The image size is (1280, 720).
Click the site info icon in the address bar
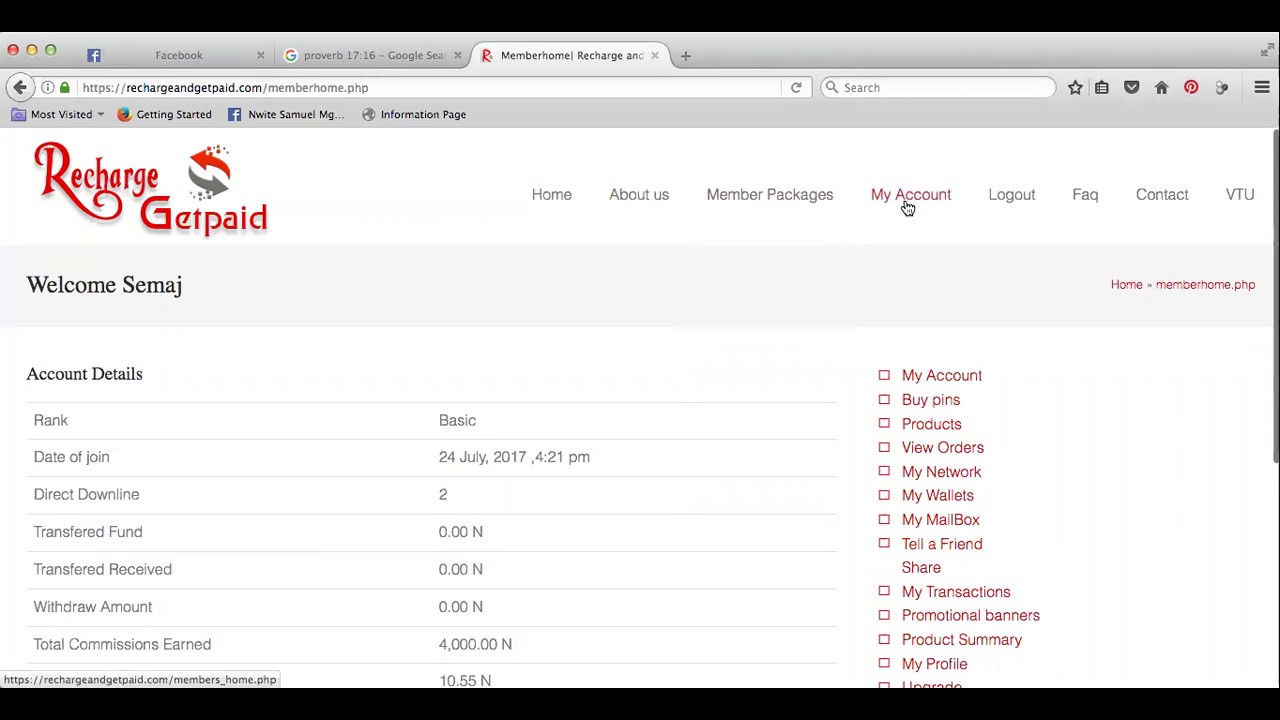click(47, 87)
